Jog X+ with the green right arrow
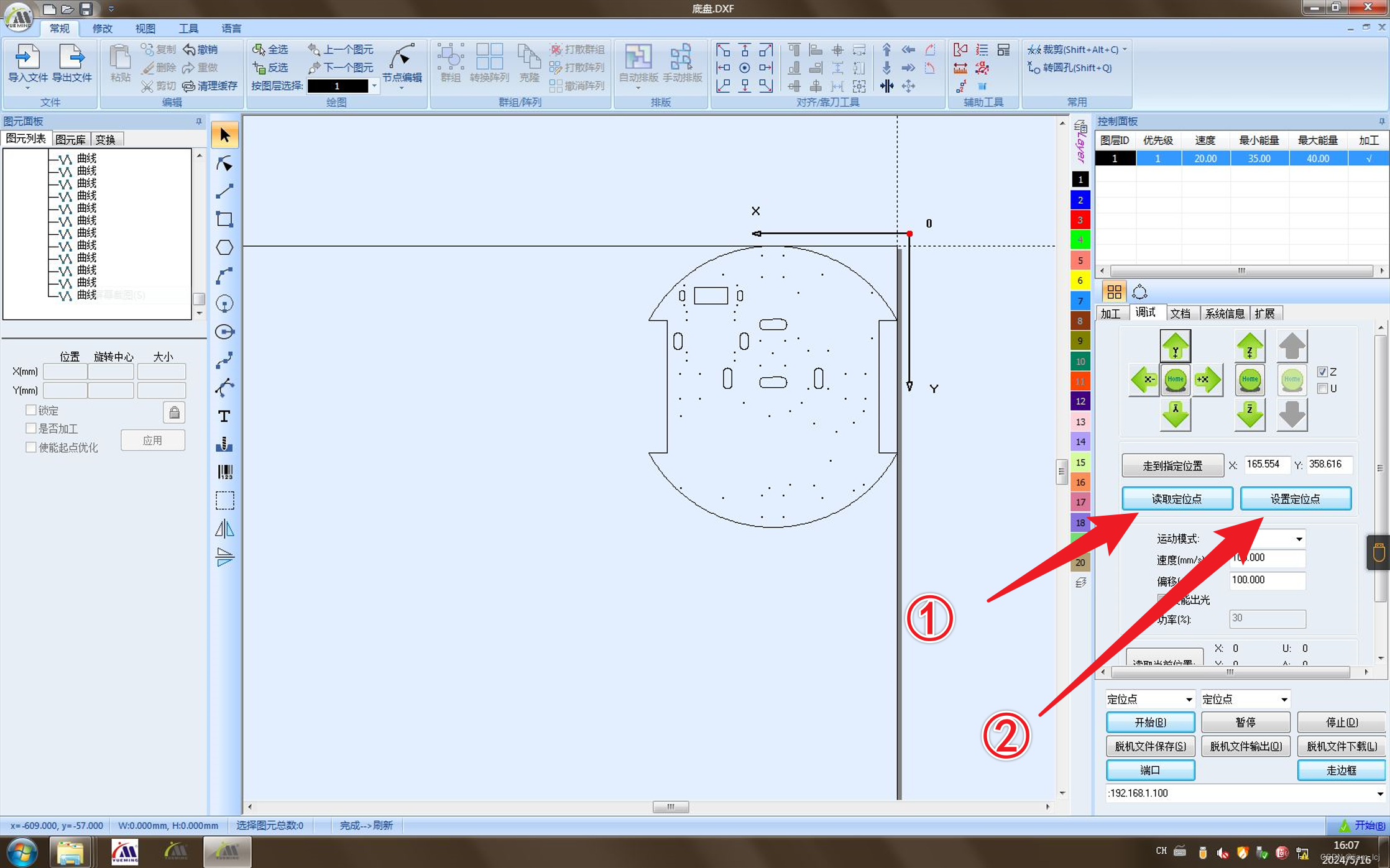This screenshot has width=1390, height=868. point(1208,379)
